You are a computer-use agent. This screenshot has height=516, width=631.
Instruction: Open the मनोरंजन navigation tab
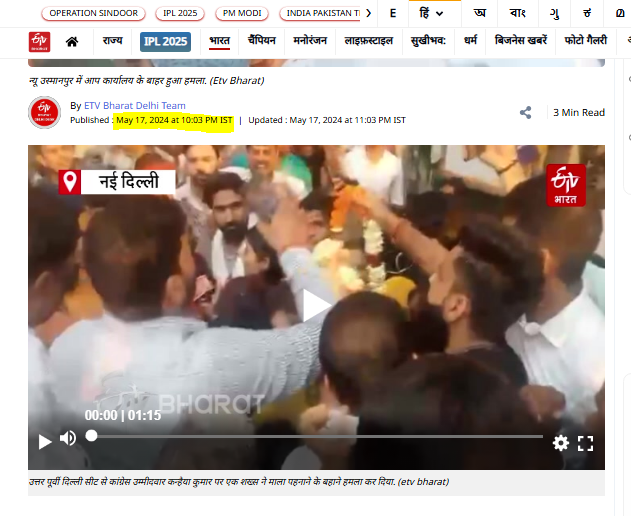coord(310,41)
